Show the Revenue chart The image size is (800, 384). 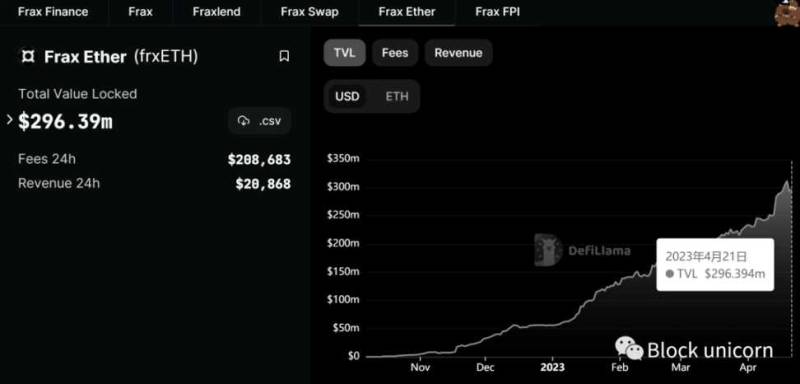click(458, 53)
